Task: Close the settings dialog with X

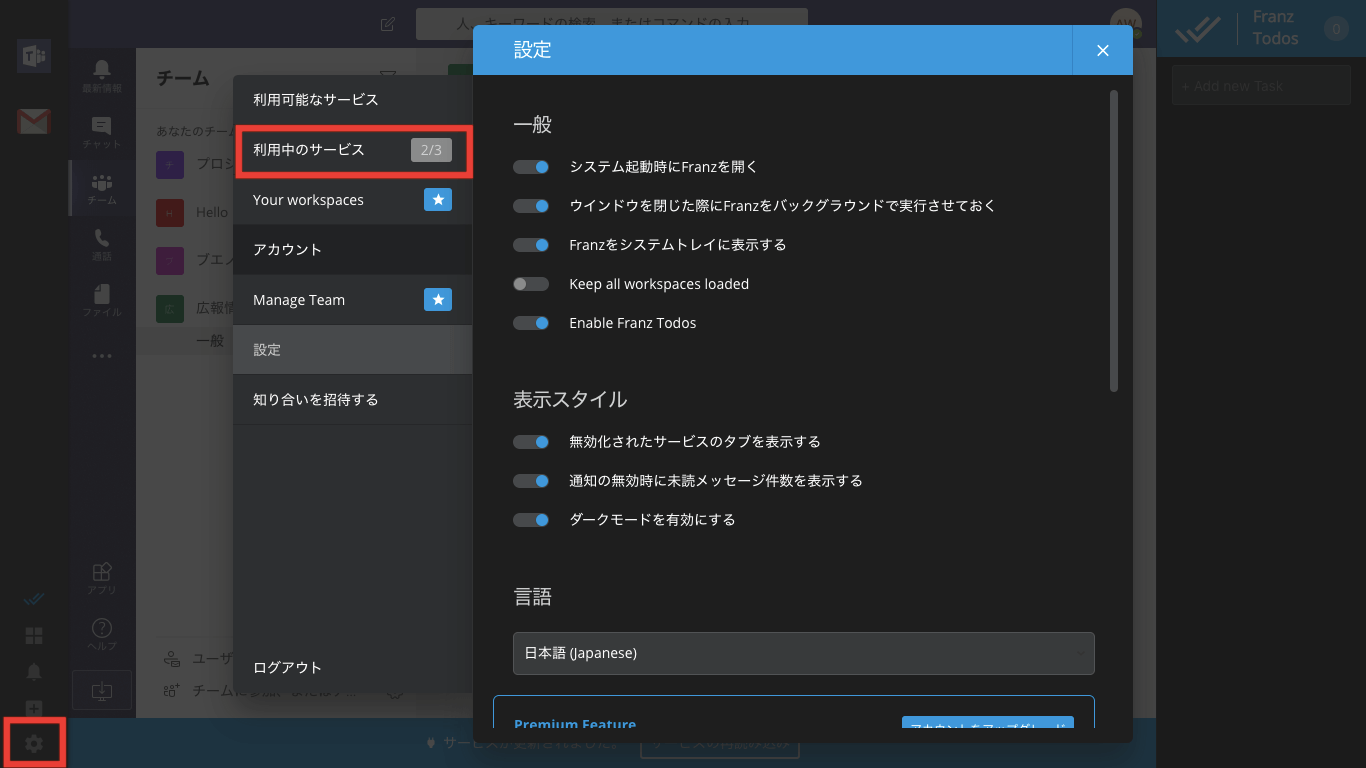Action: tap(1102, 50)
